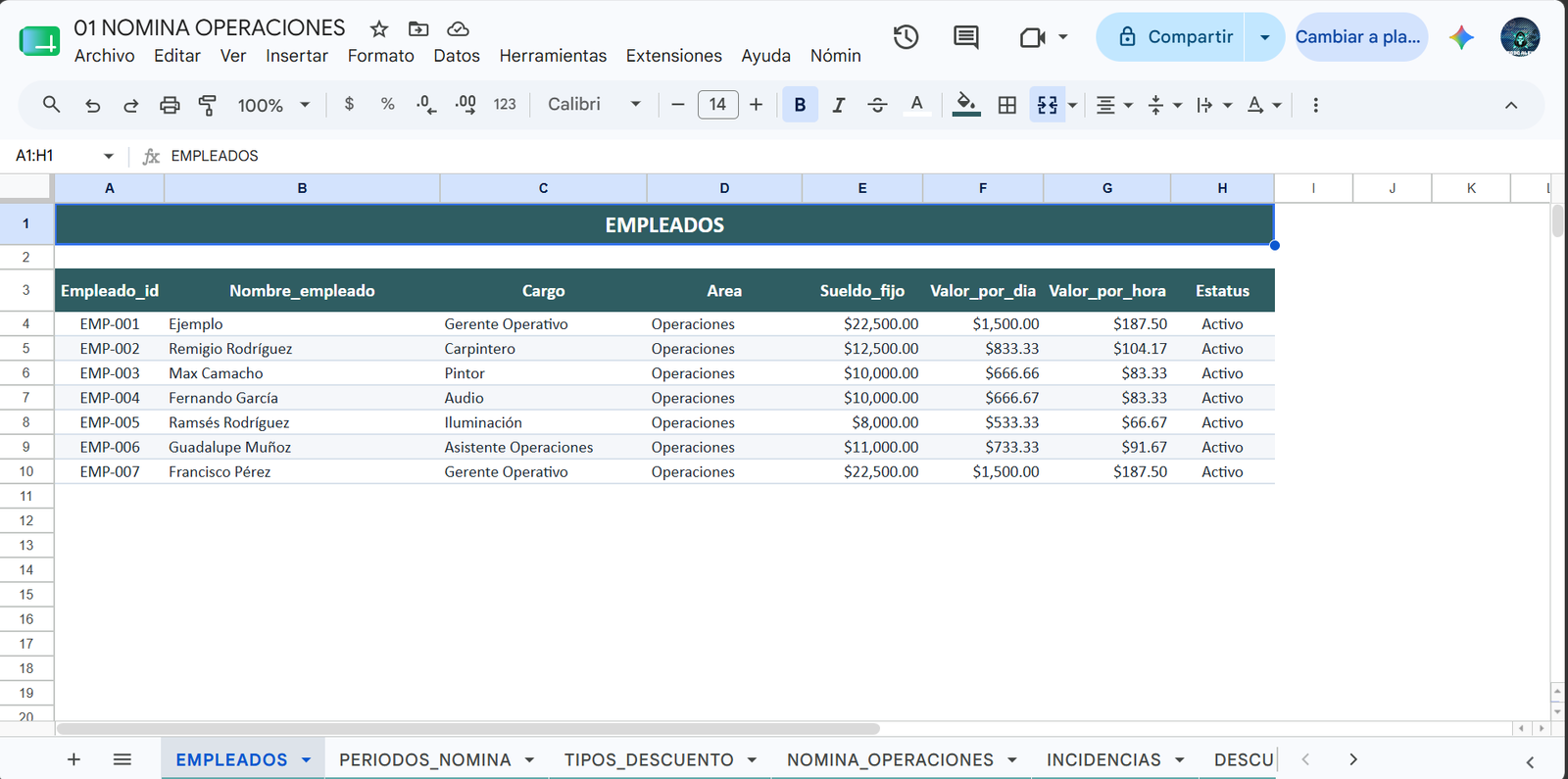Toggle italic formatting
This screenshot has height=779, width=1568.
[x=839, y=105]
